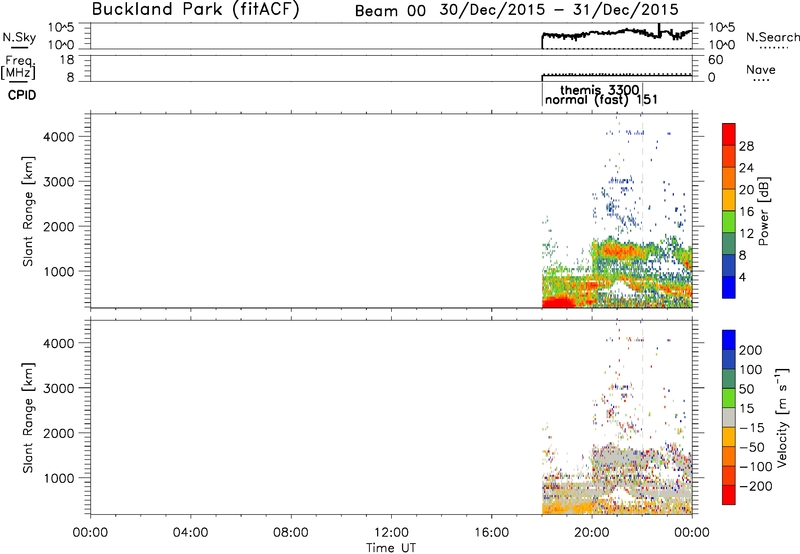Click the Buckland Park (fitACF) title
The image size is (800, 554).
(x=195, y=9)
